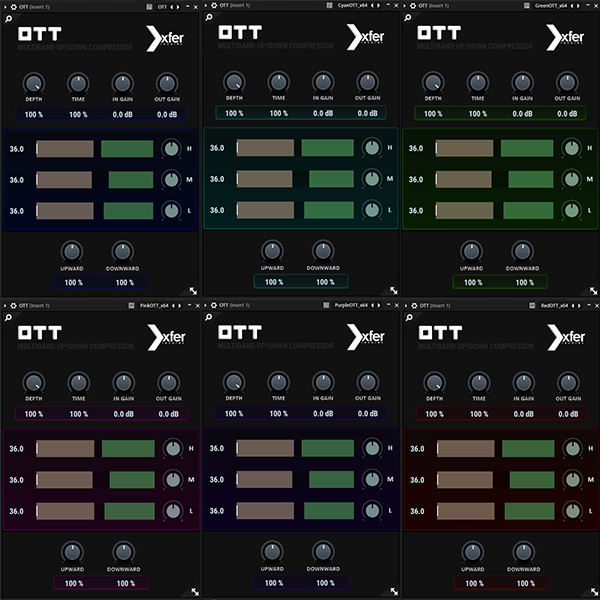Open the gear settings in the GreenOTT_x64 window
600x600 pixels.
[x=413, y=6]
